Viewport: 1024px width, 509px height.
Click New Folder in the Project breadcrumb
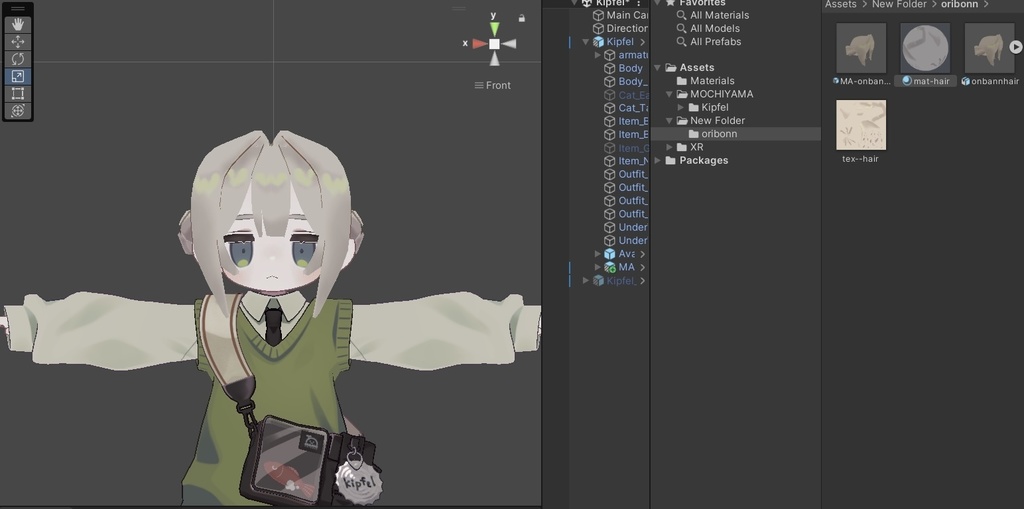(x=899, y=4)
